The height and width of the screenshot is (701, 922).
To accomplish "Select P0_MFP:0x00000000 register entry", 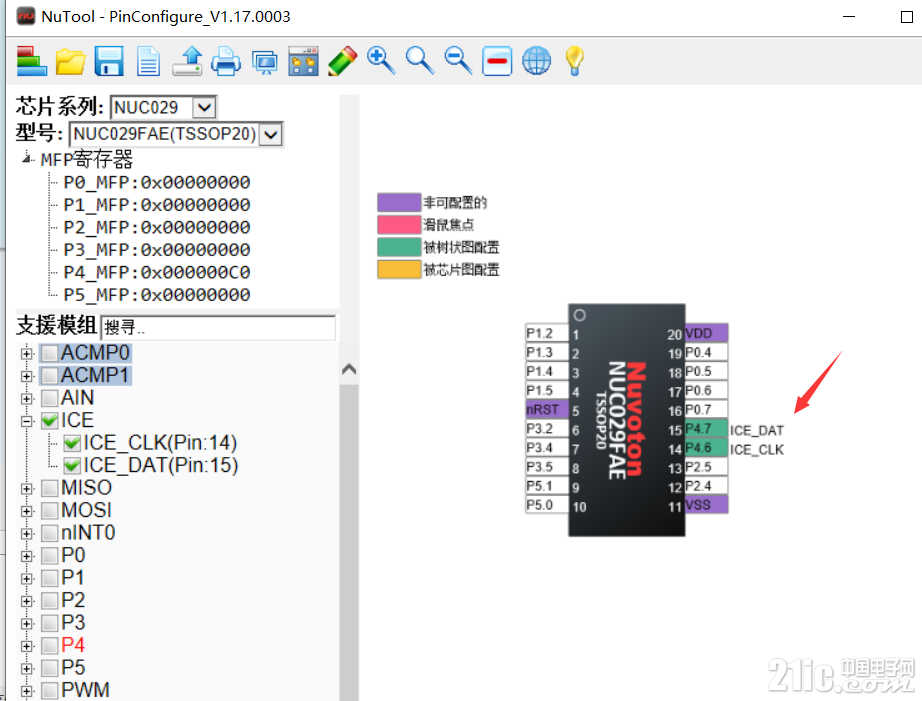I will point(157,182).
